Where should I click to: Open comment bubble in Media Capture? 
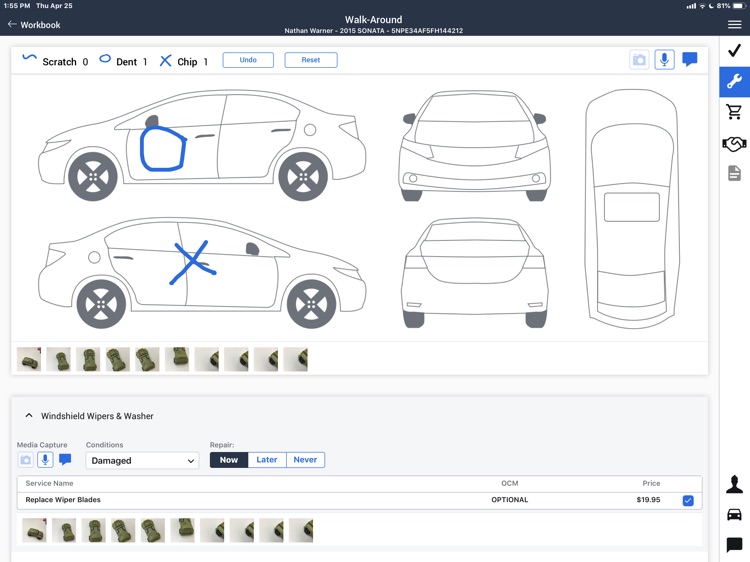coord(65,460)
